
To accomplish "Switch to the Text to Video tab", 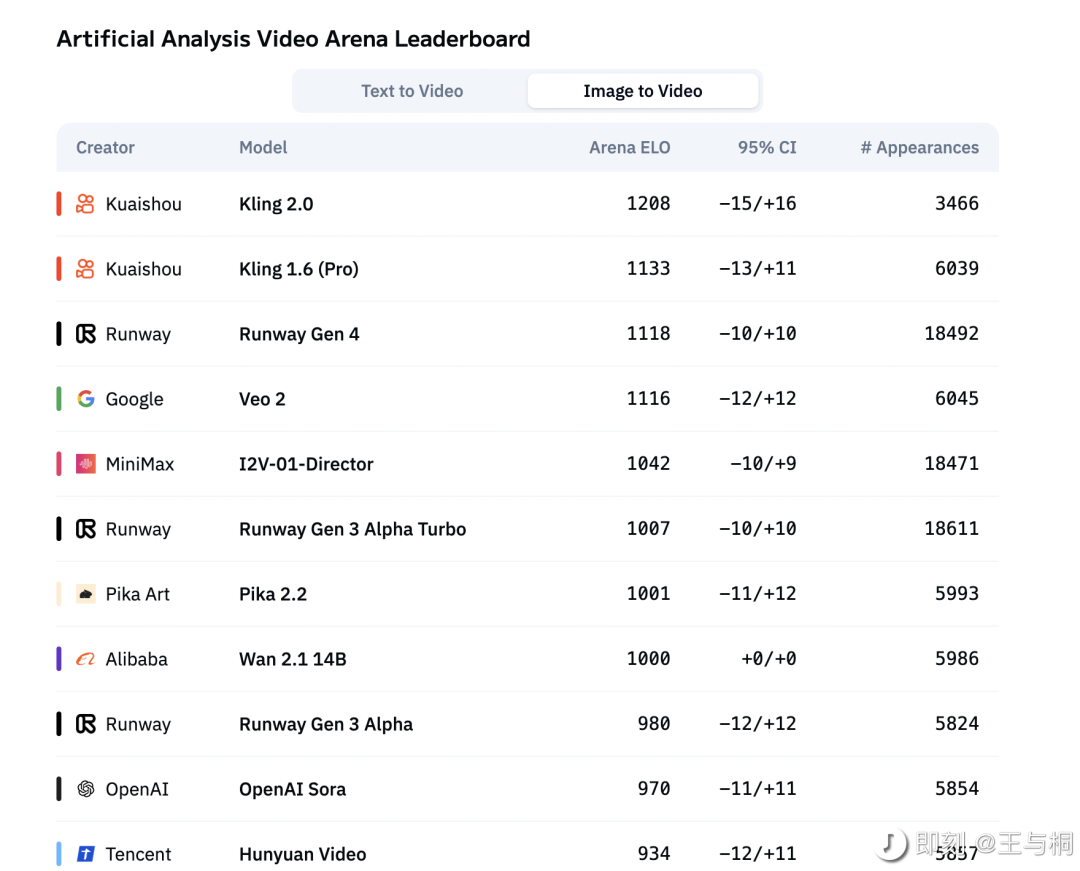I will pyautogui.click(x=412, y=91).
